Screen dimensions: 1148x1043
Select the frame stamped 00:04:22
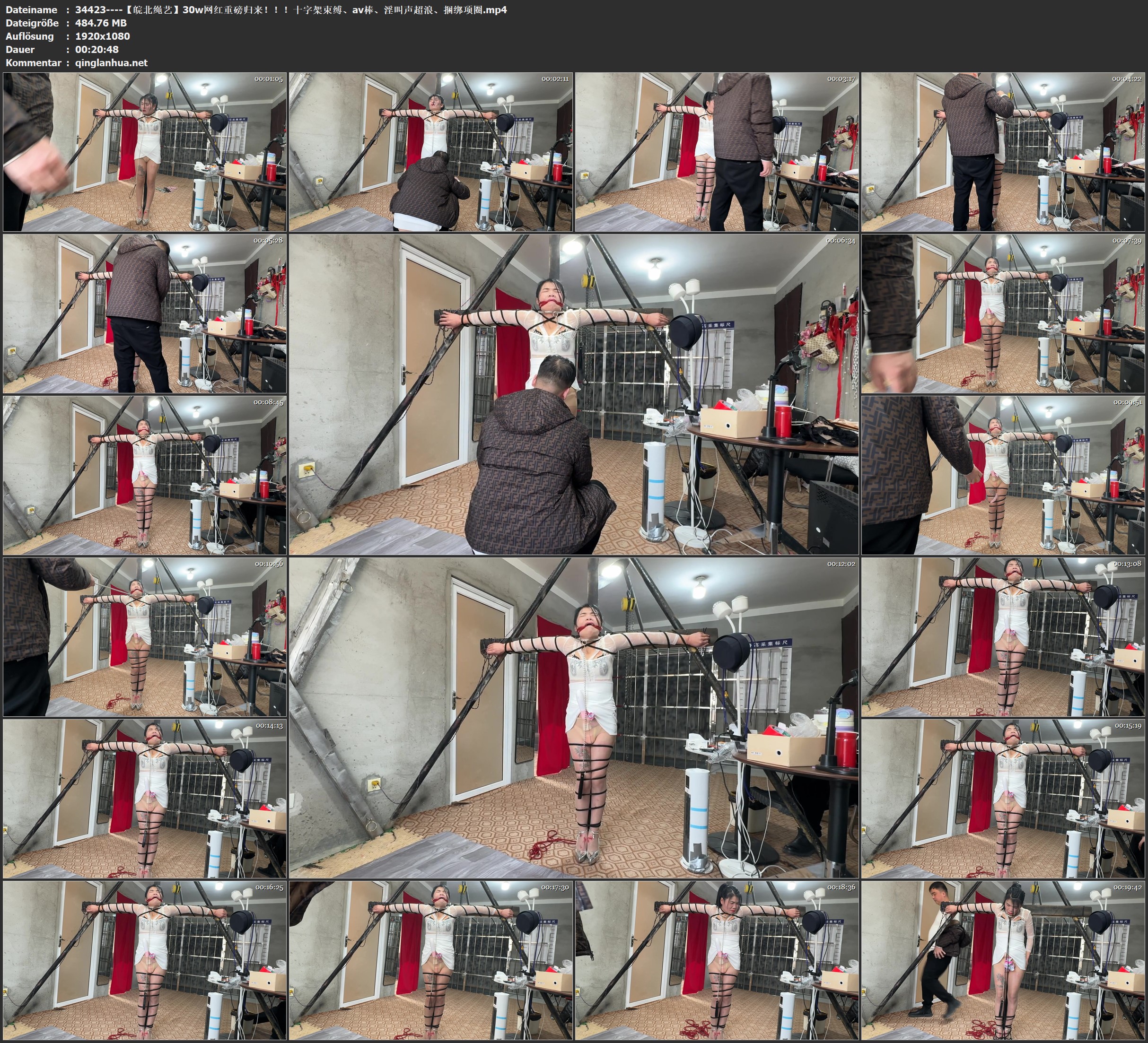pos(1003,151)
